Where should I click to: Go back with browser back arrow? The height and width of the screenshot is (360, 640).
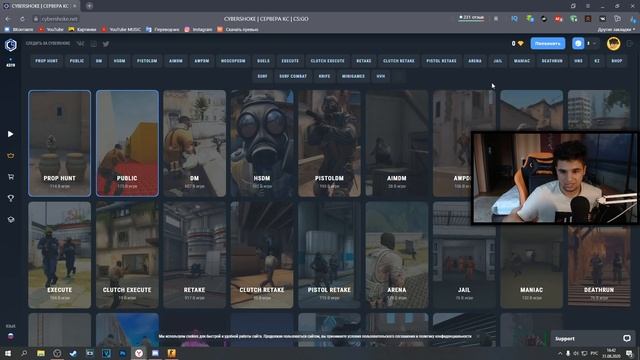[x=8, y=19]
